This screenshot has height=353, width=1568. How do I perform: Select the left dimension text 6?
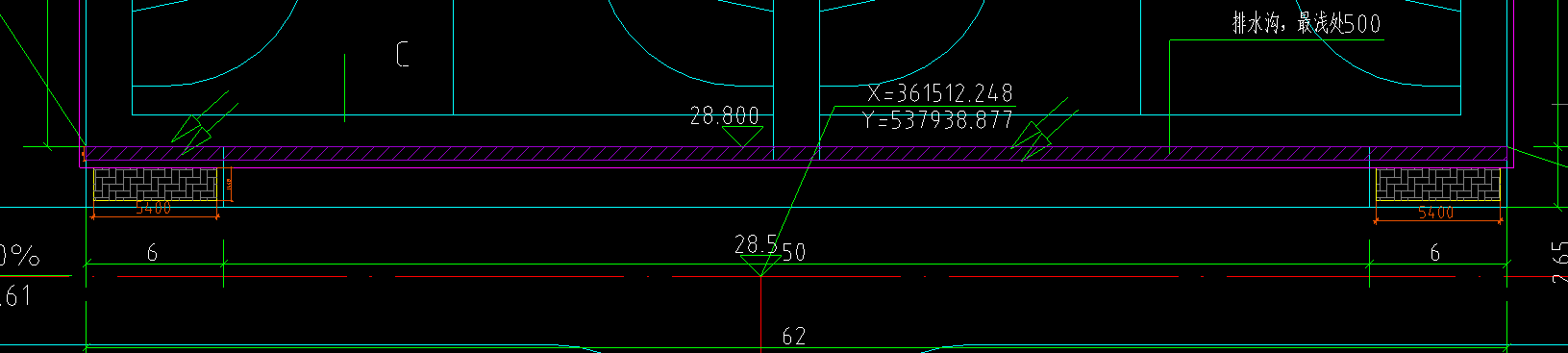[152, 253]
